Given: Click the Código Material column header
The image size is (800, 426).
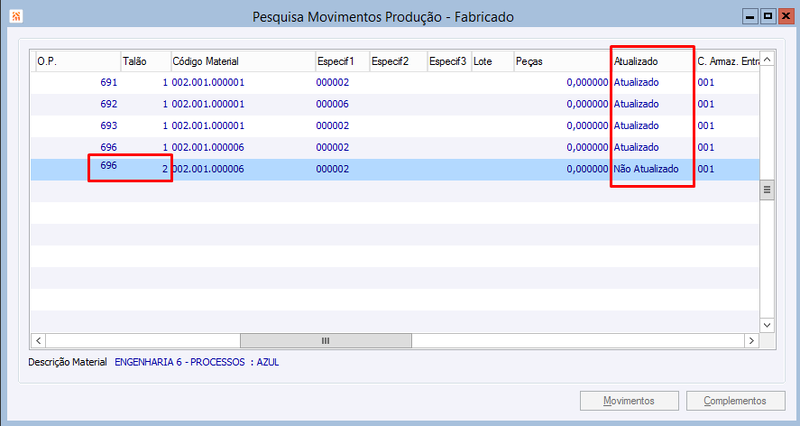Looking at the screenshot, I should point(243,61).
